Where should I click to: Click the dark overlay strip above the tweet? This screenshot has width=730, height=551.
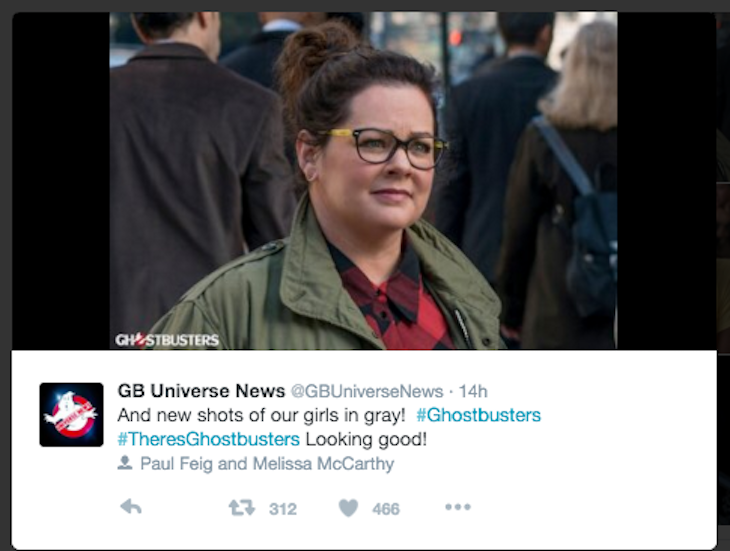(x=365, y=6)
